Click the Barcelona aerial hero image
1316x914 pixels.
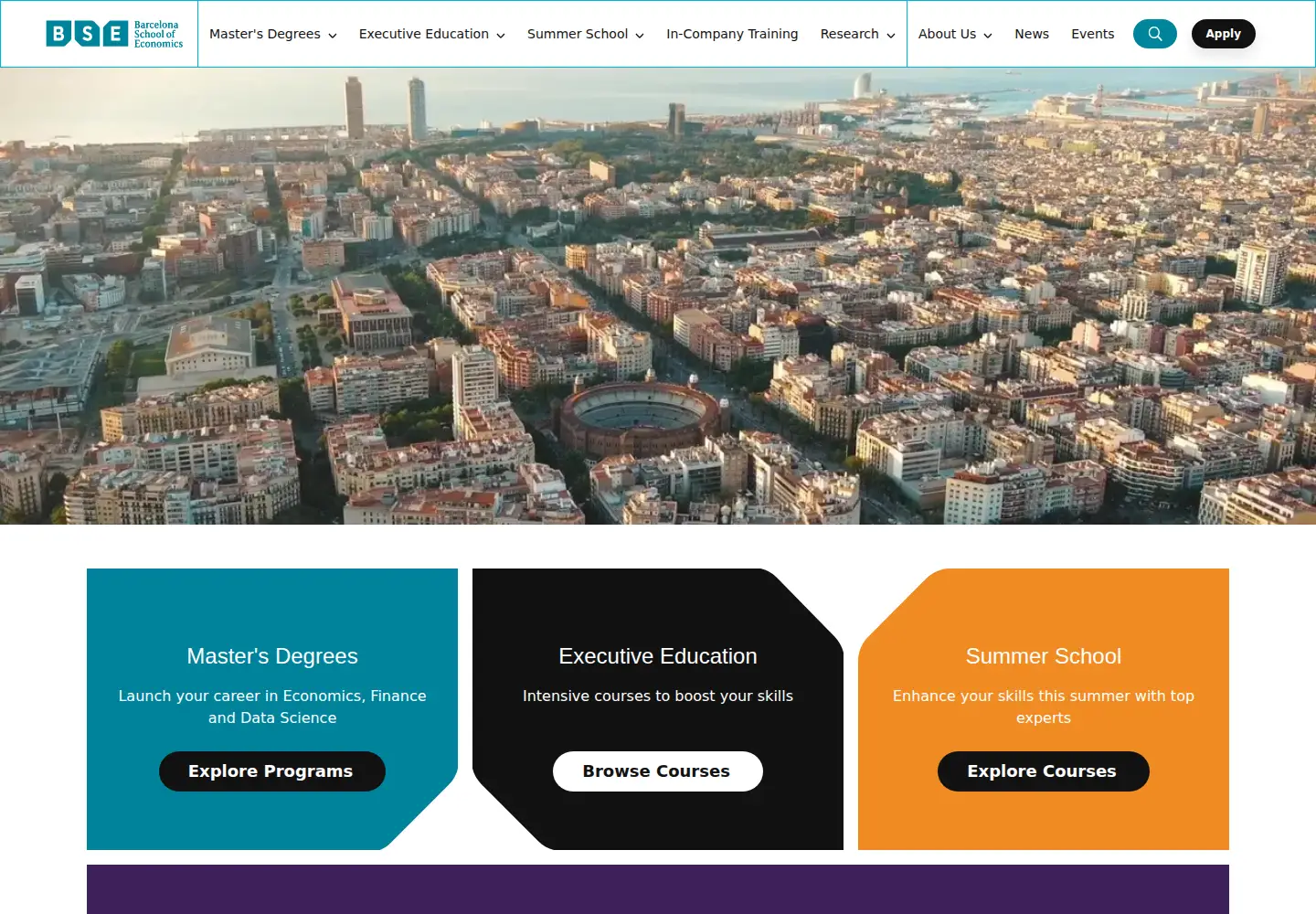658,296
